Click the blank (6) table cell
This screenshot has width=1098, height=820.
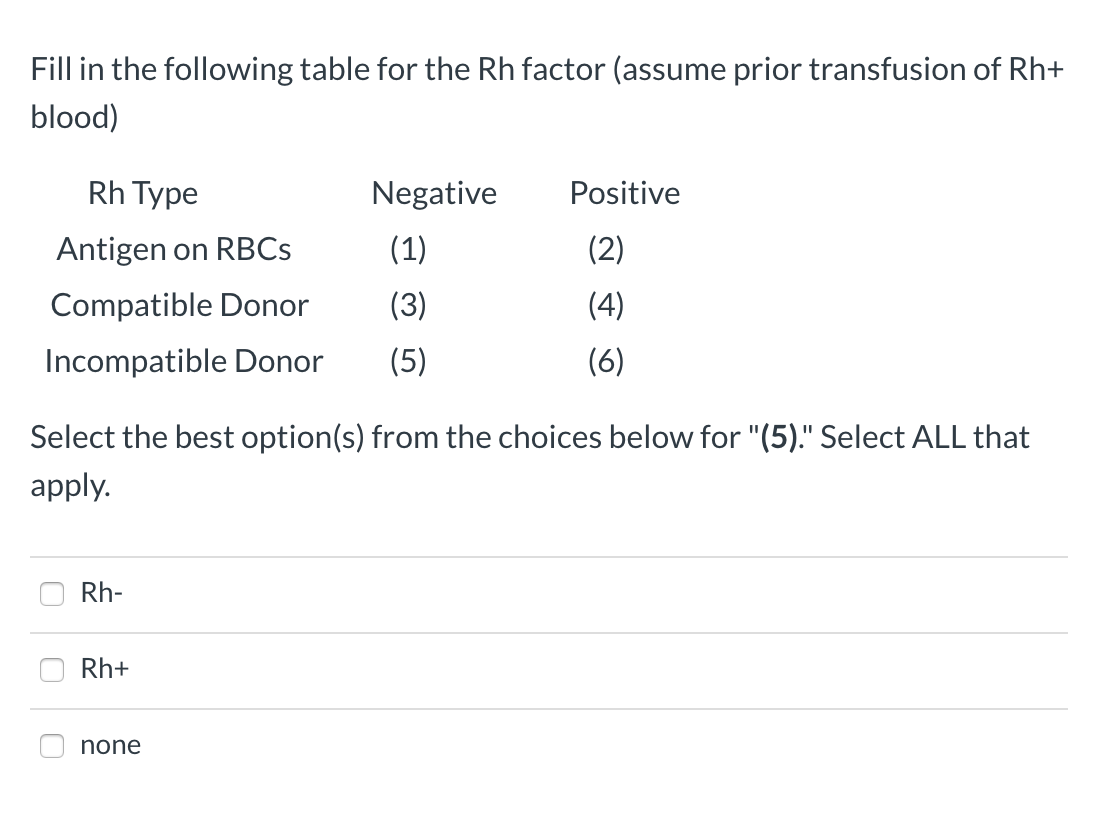click(x=605, y=362)
